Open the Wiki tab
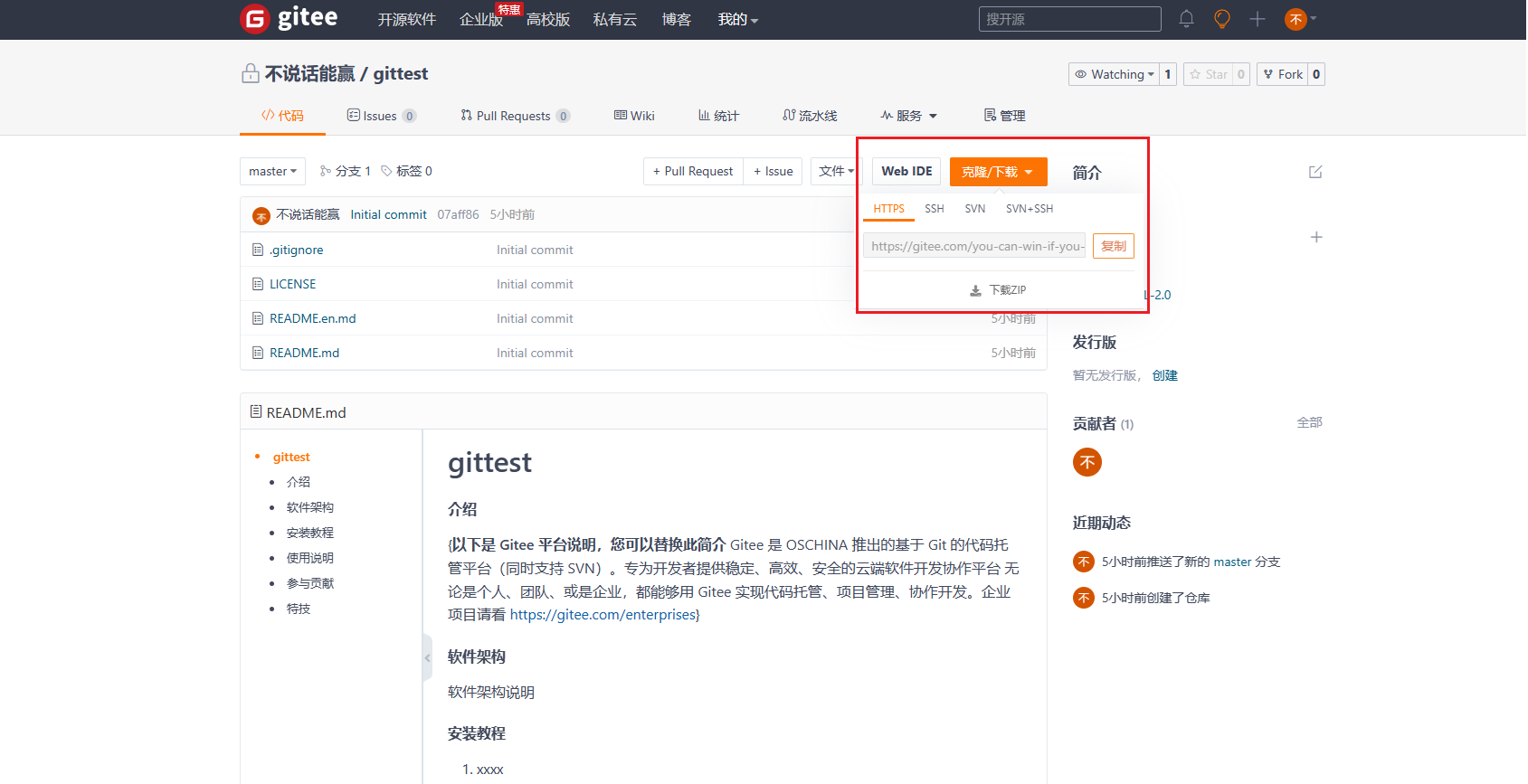 point(634,116)
